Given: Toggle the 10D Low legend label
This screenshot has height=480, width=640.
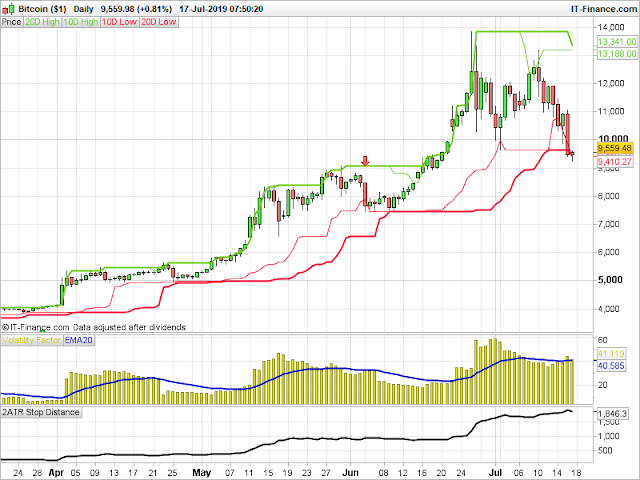Looking at the screenshot, I should tap(119, 22).
